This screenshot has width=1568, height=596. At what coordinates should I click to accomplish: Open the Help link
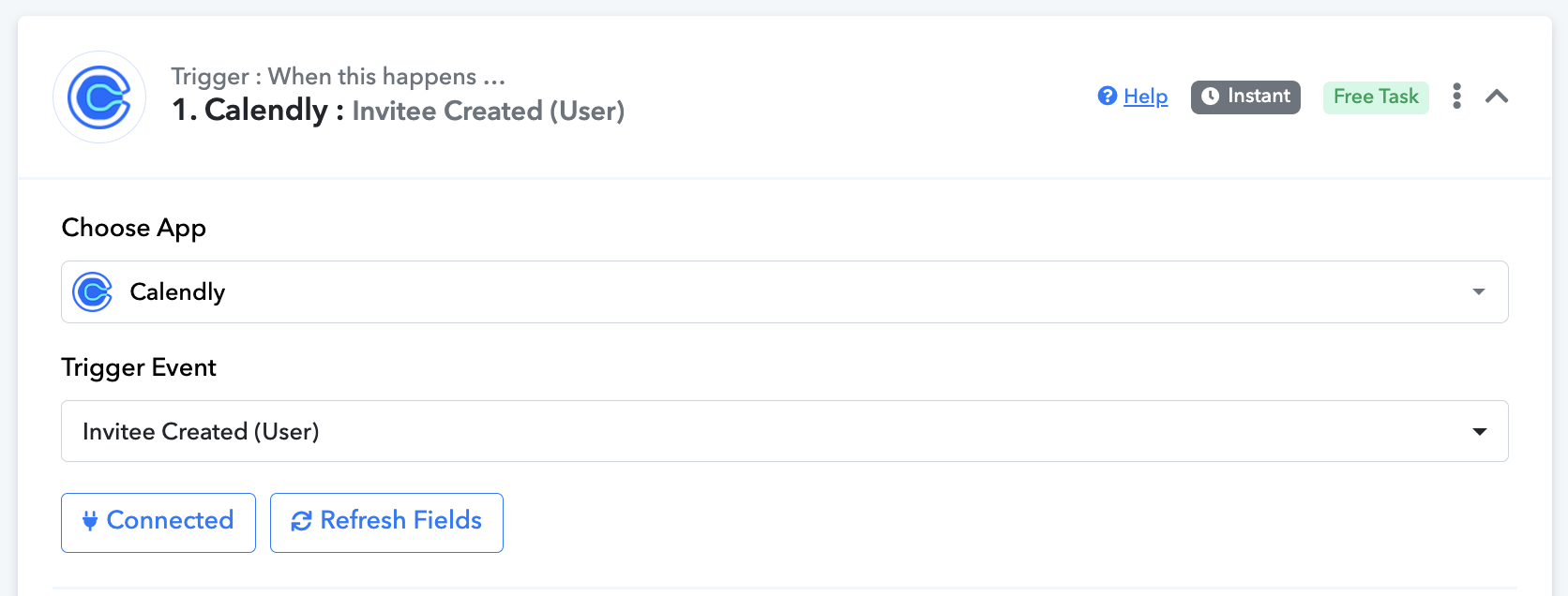[x=1146, y=97]
